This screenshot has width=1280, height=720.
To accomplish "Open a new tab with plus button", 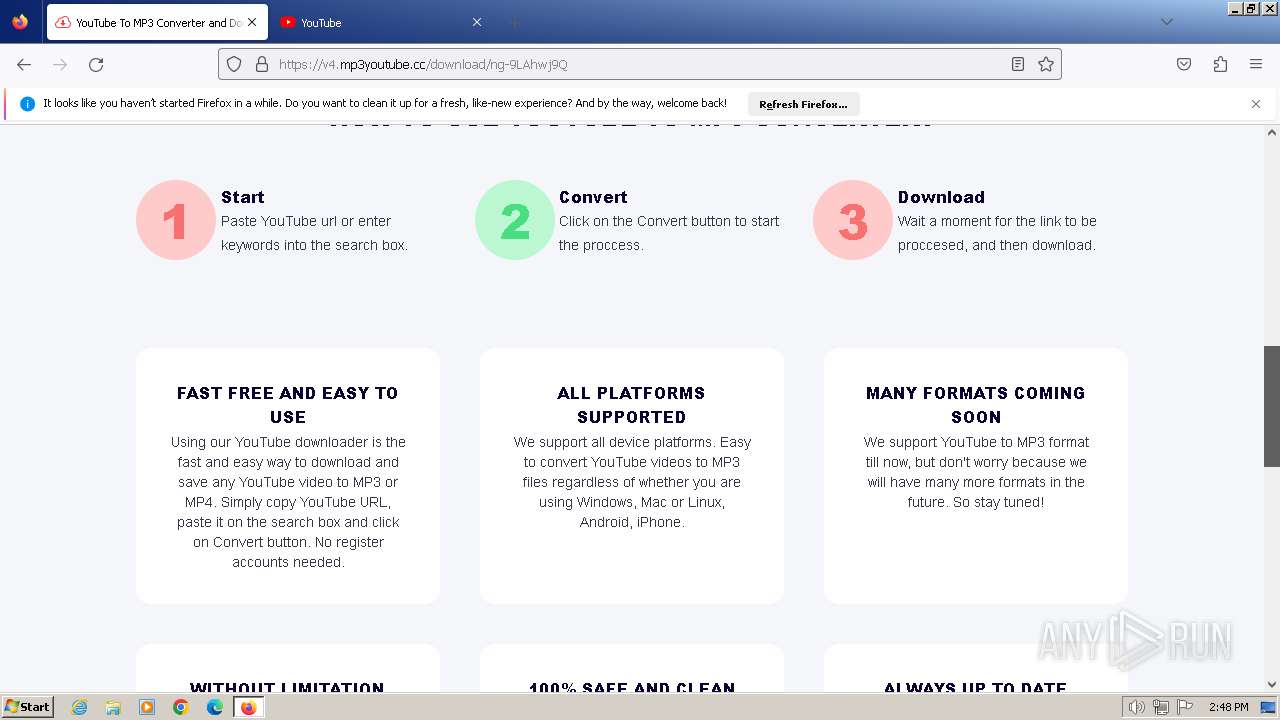I will coord(514,22).
